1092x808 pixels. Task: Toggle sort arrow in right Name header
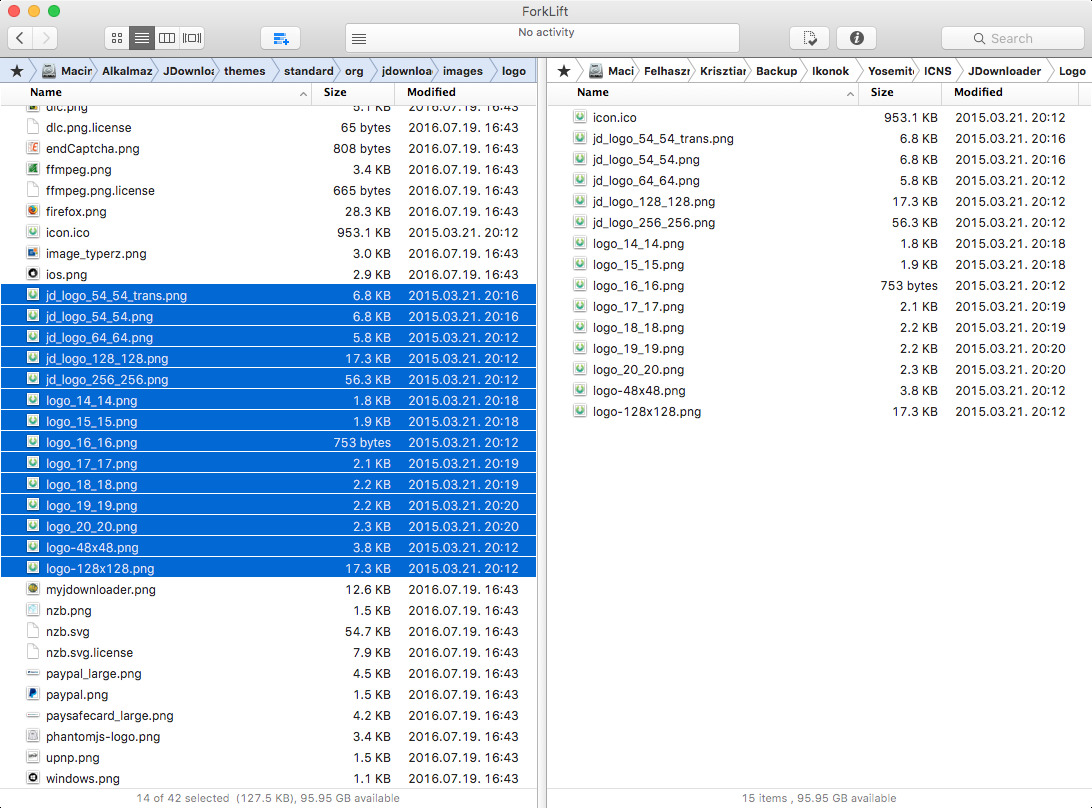(850, 93)
